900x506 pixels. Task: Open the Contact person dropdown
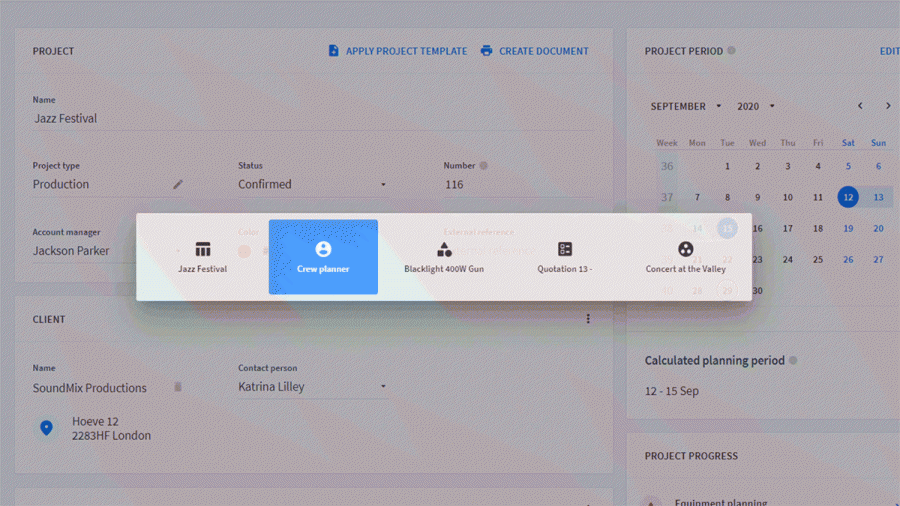[x=312, y=387]
